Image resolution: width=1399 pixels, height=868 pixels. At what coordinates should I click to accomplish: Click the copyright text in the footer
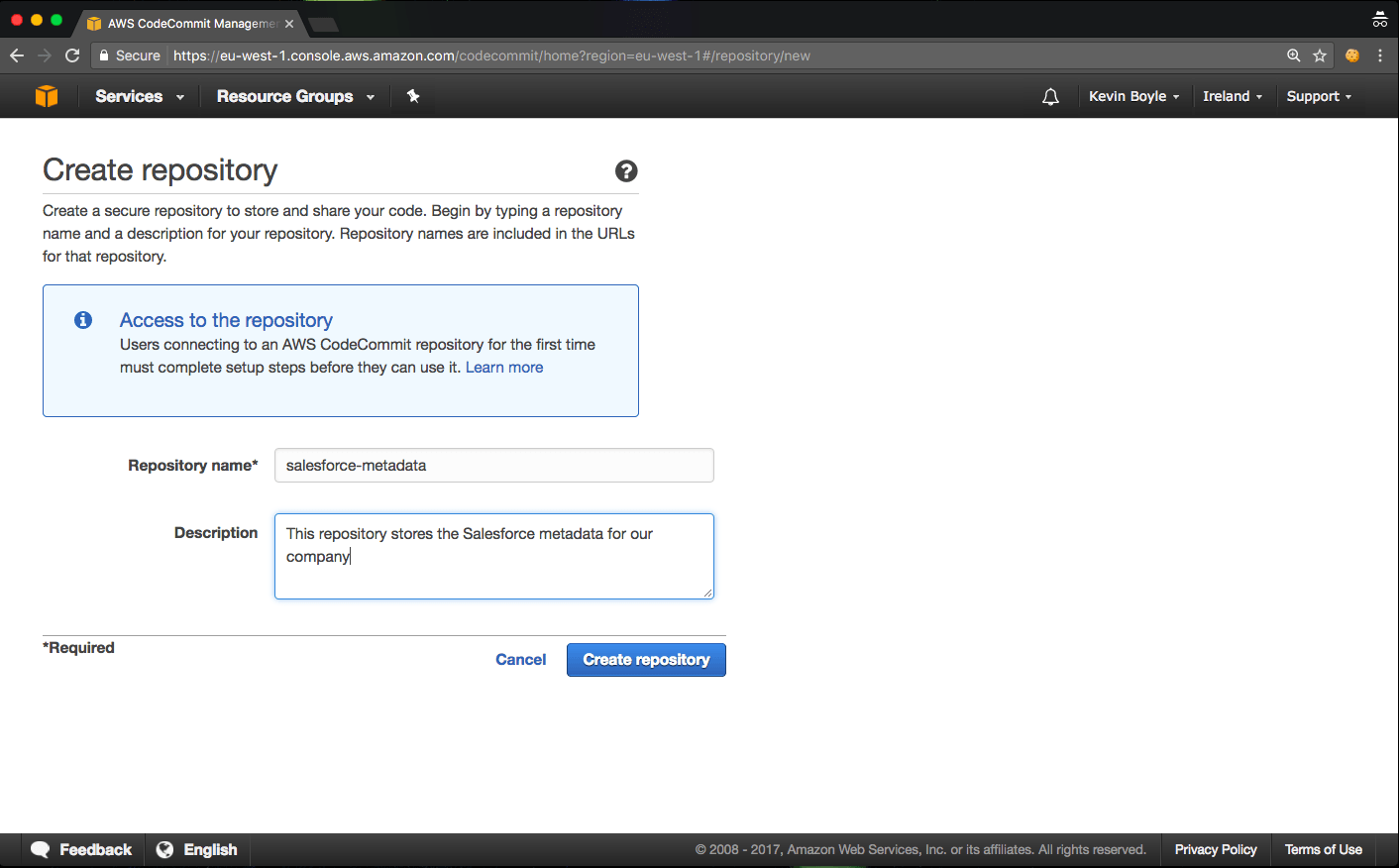(x=920, y=850)
